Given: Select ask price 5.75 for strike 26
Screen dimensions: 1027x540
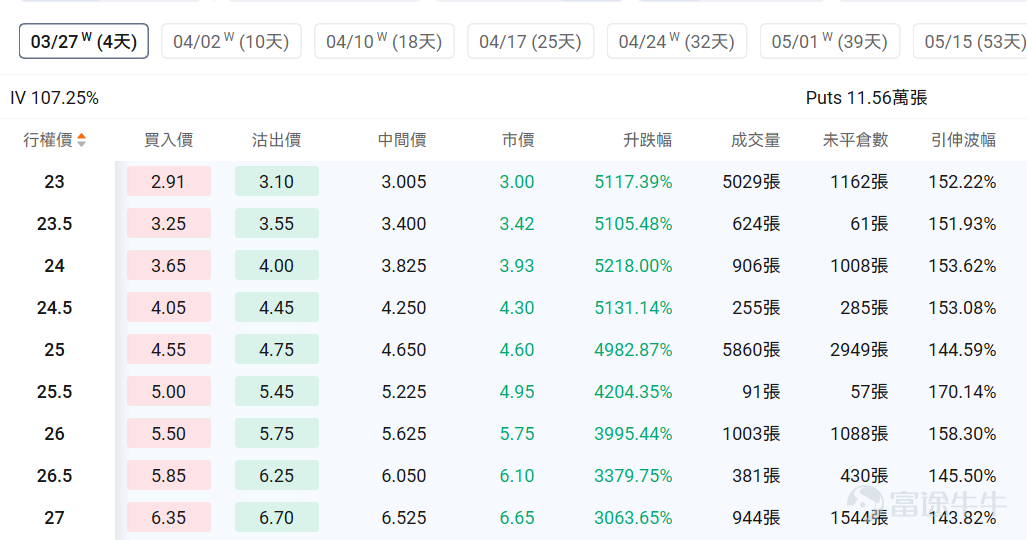Looking at the screenshot, I should tap(277, 433).
